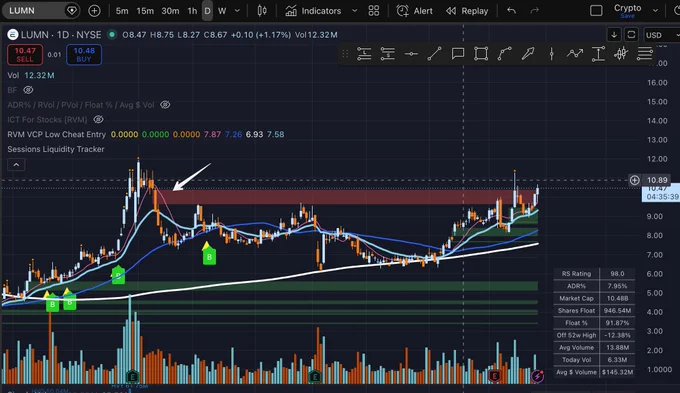Expand the timeframe interval dropdown

pos(237,11)
